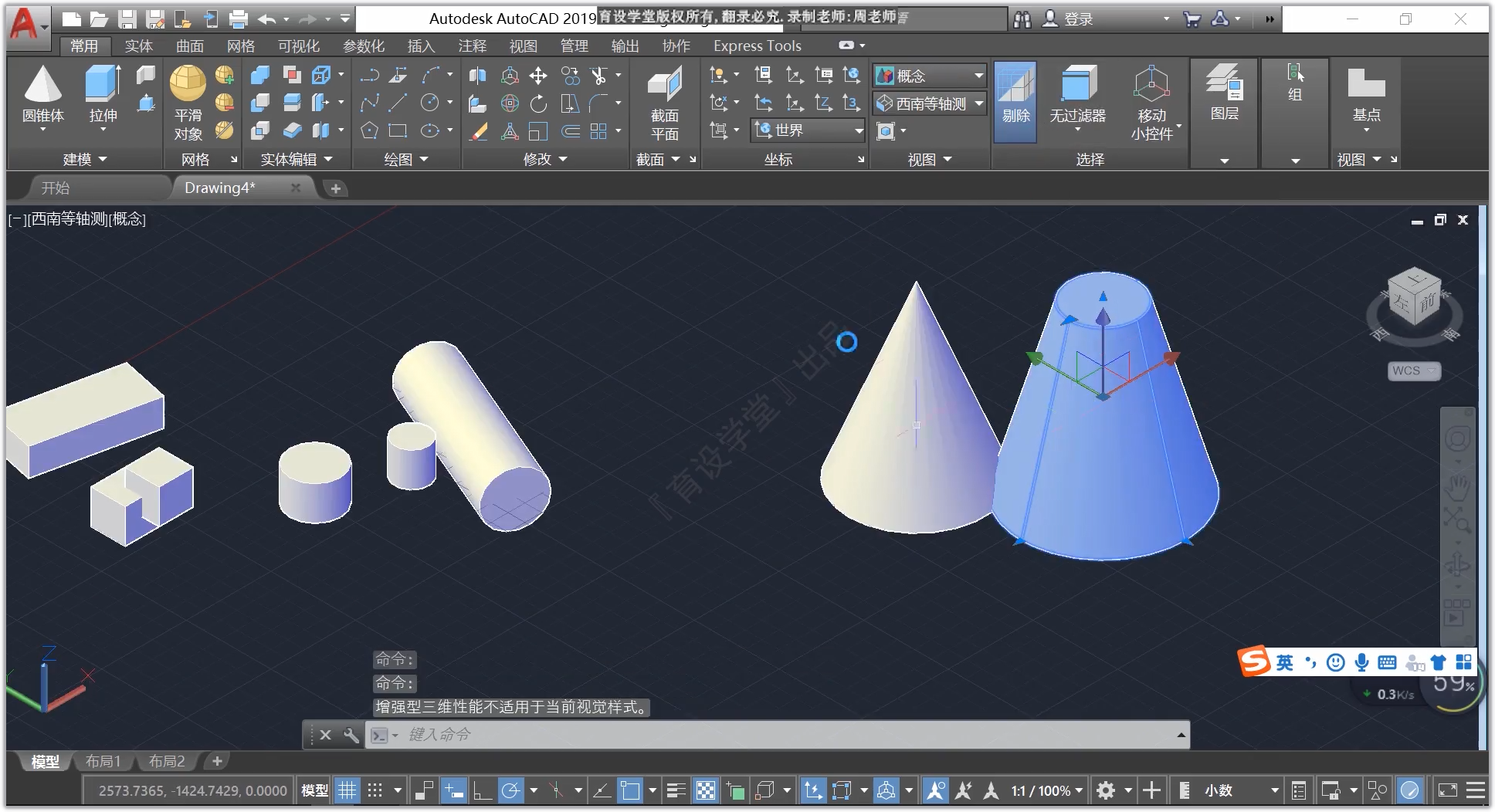Viewport: 1495px width, 812px height.
Task: Toggle the drawing grid display in status bar
Action: (x=347, y=790)
